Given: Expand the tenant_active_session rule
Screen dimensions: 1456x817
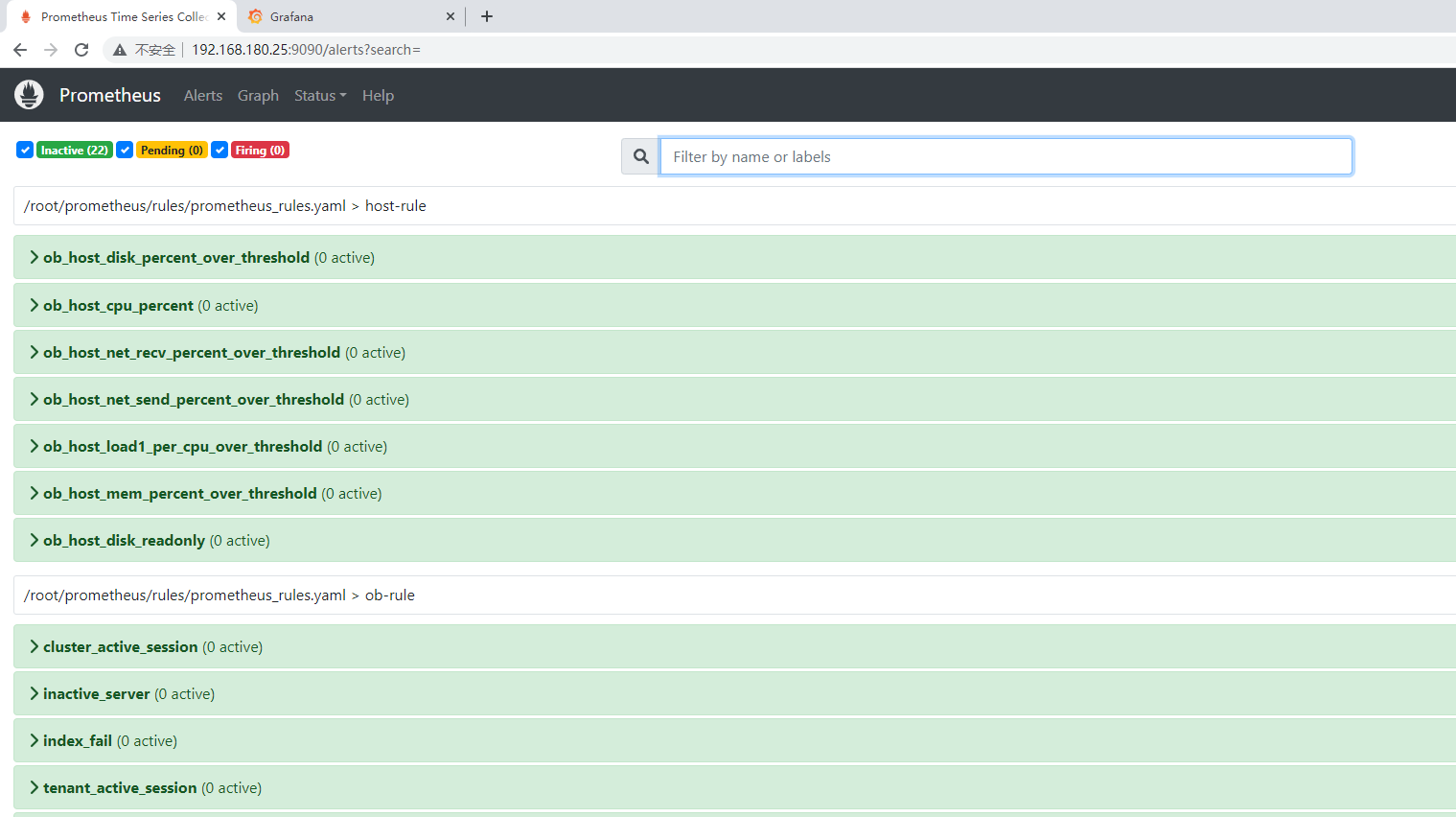Looking at the screenshot, I should click(734, 787).
